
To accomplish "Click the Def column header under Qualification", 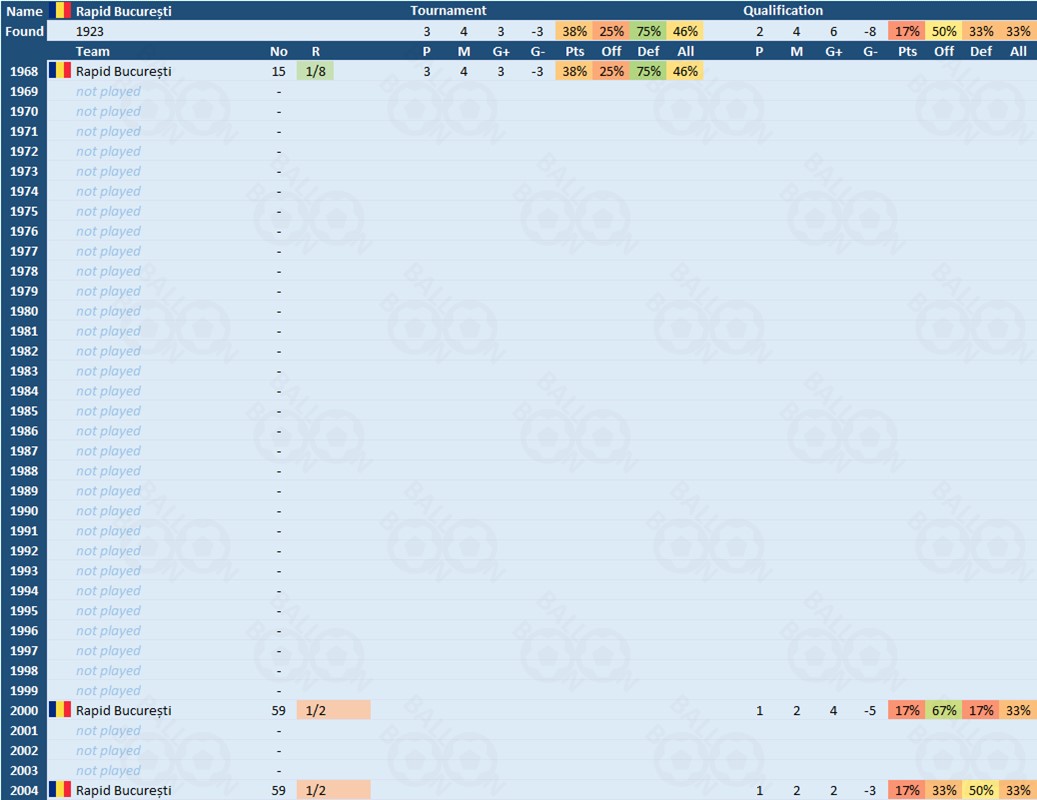I will point(981,51).
